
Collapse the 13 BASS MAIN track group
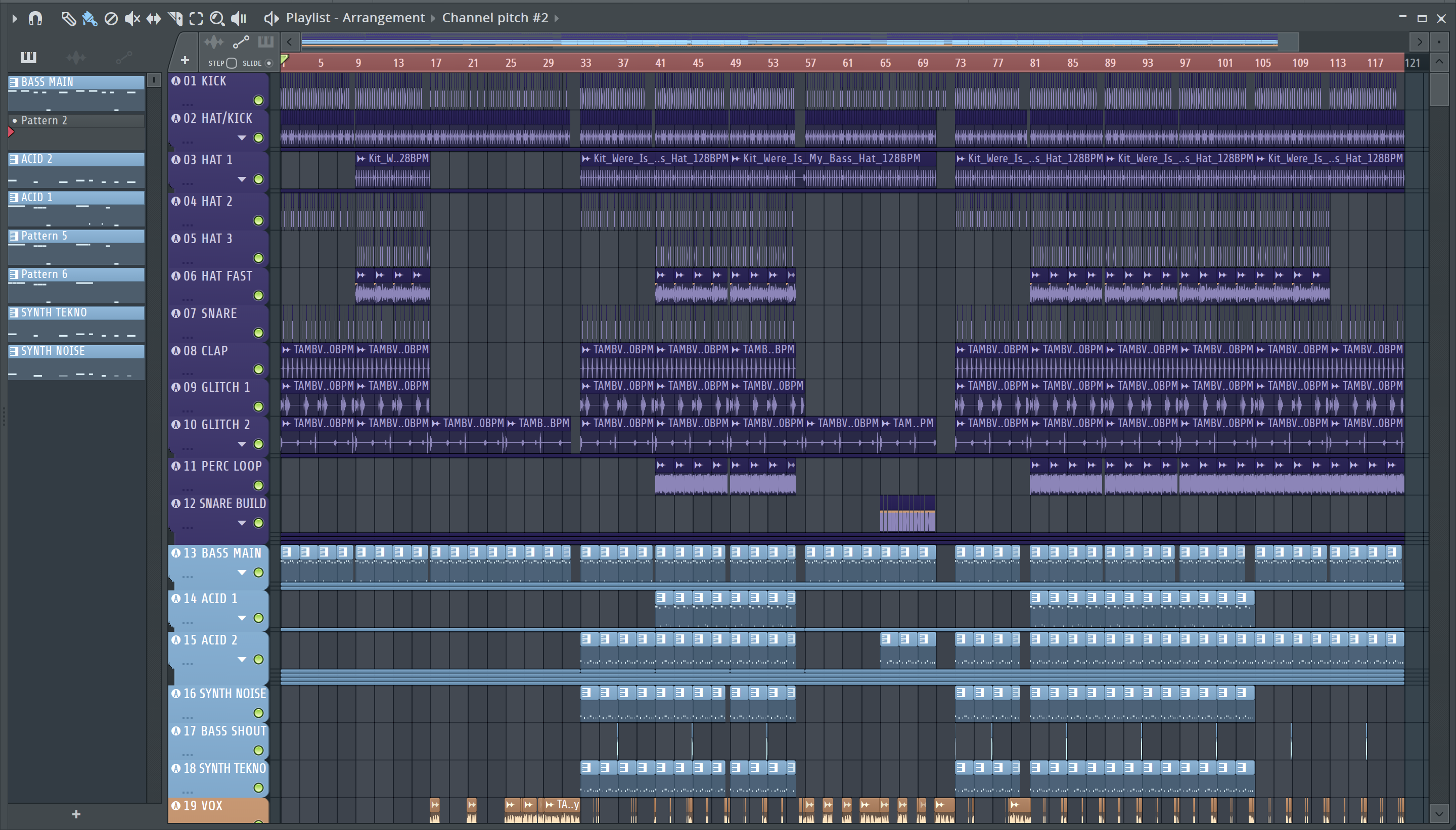click(x=242, y=572)
